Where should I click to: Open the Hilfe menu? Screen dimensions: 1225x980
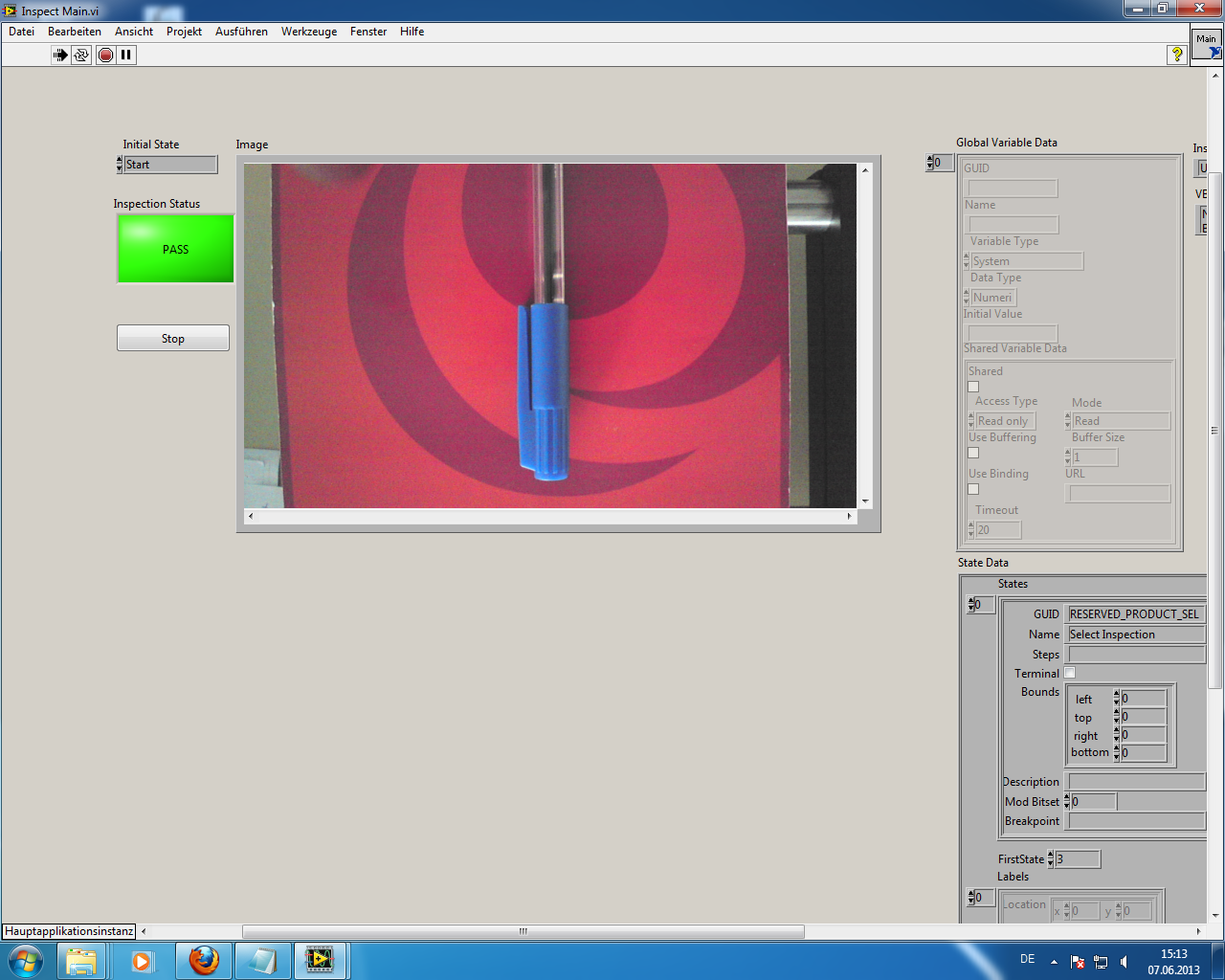[412, 32]
